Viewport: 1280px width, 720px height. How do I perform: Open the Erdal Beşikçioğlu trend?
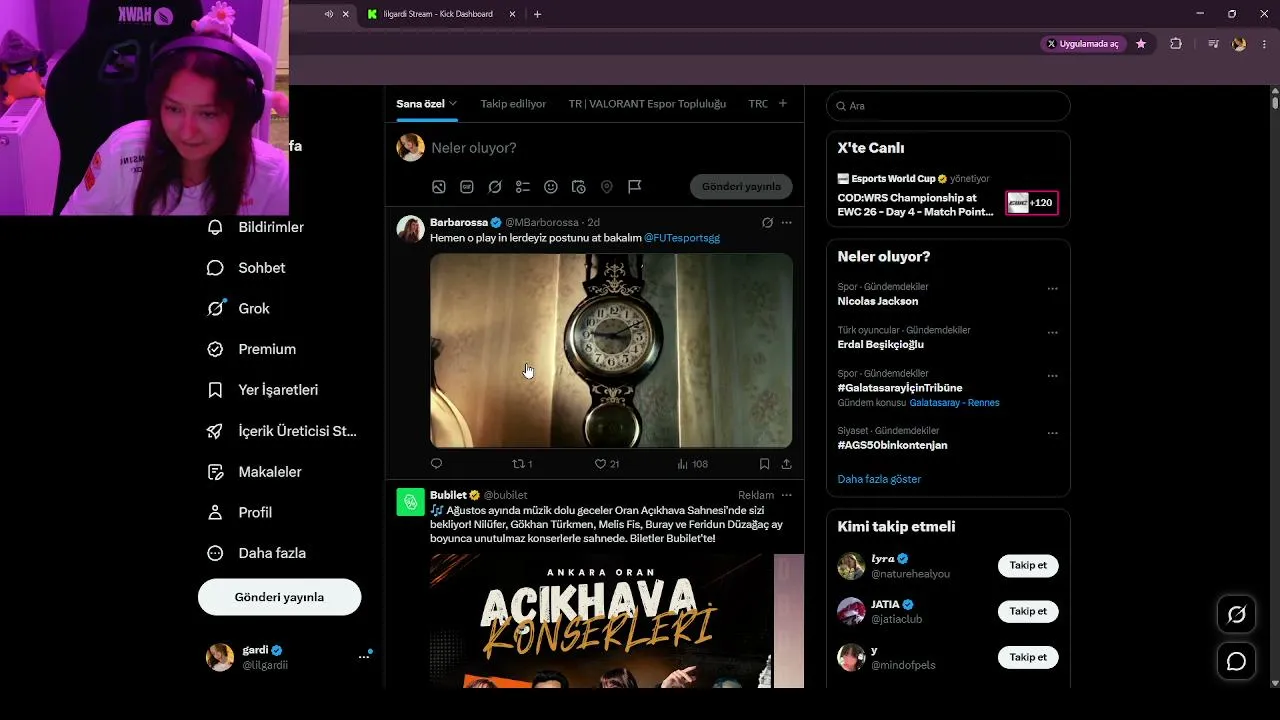coord(880,345)
